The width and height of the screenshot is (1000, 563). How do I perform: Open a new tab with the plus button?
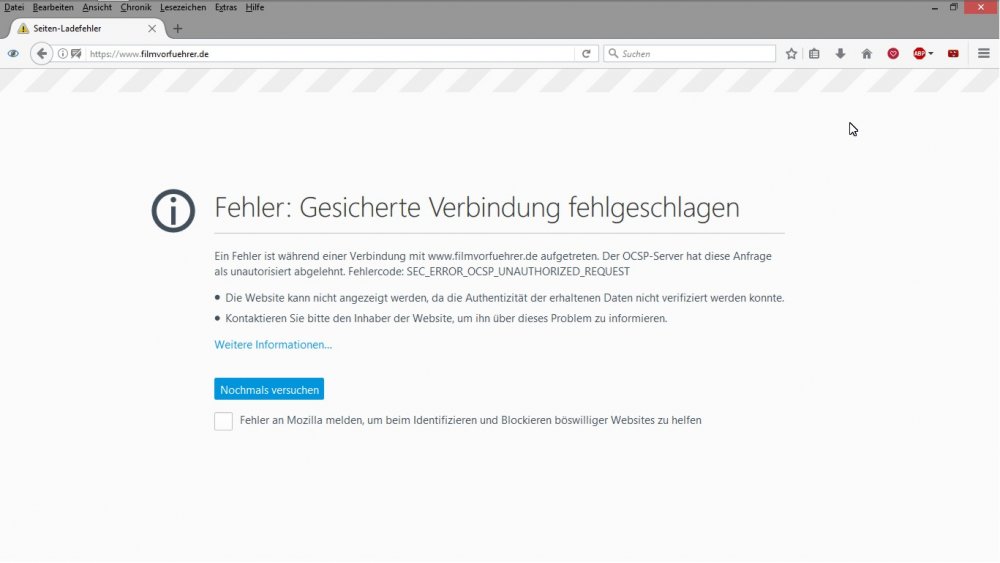click(178, 29)
